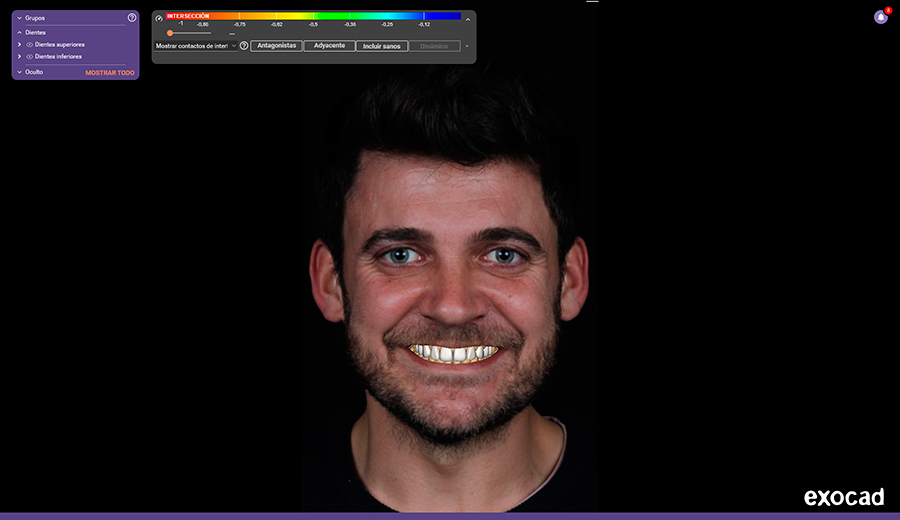The image size is (900, 520).
Task: Click the gauge icon beside Intersección
Action: [159, 18]
